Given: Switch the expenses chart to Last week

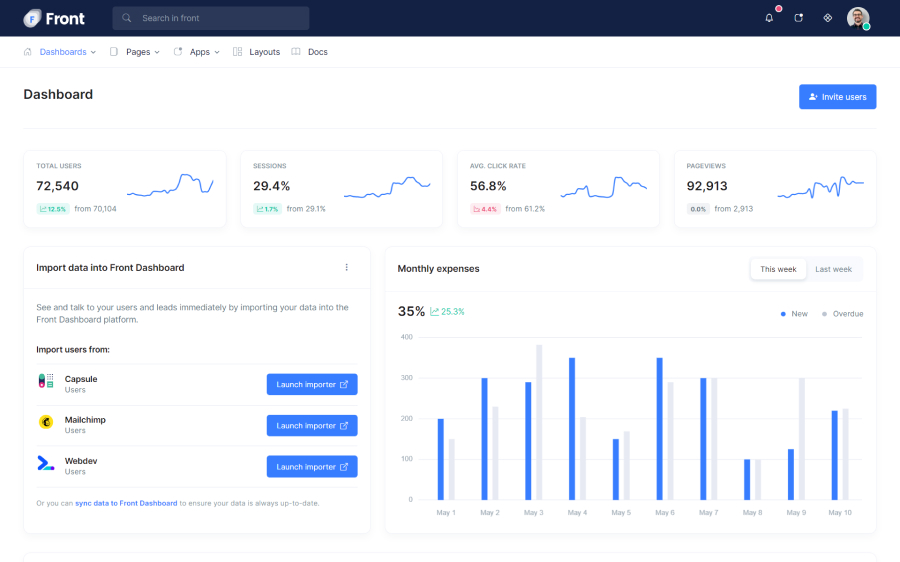Looking at the screenshot, I should pyautogui.click(x=833, y=269).
